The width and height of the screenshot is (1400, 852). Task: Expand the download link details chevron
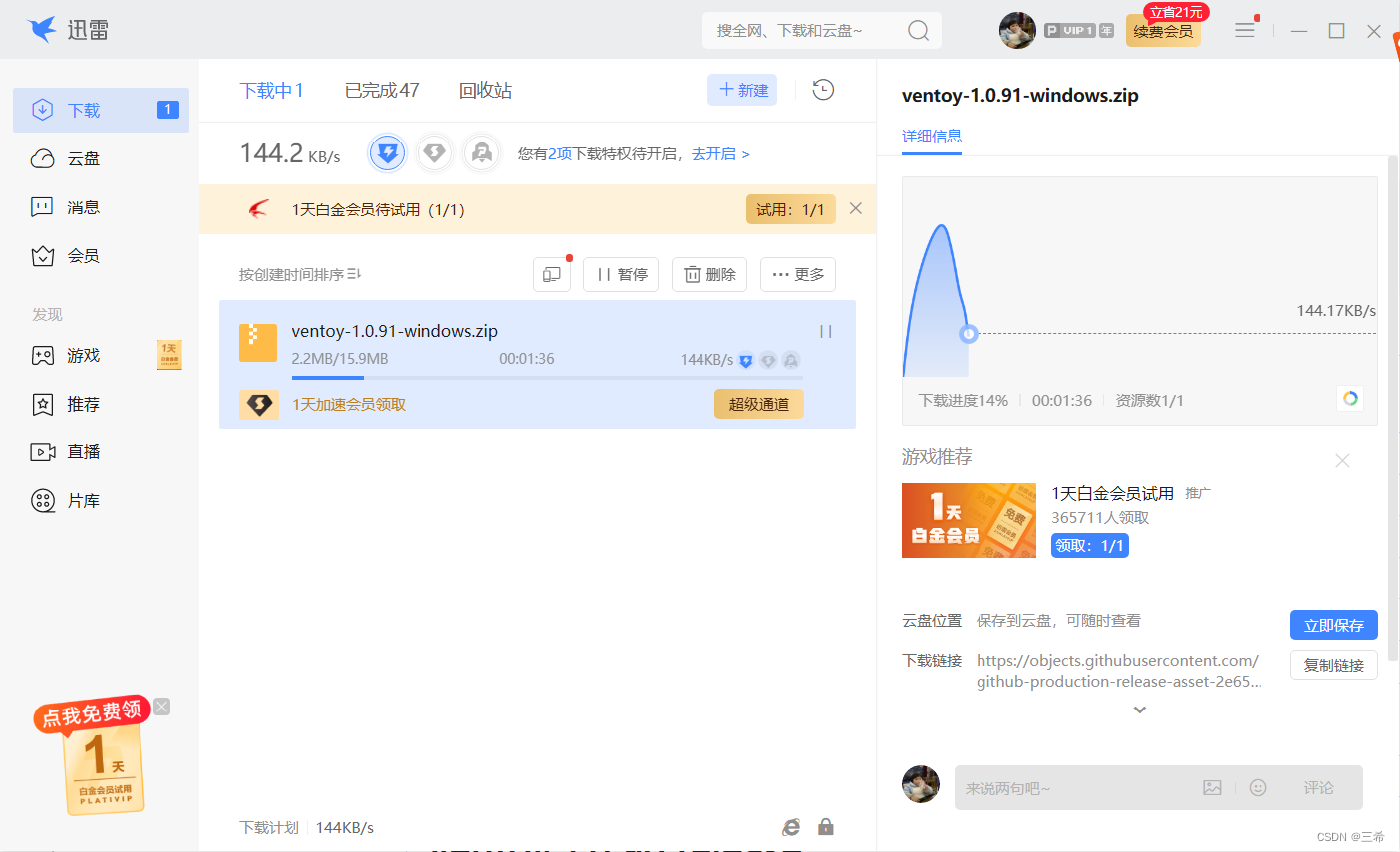point(1140,710)
